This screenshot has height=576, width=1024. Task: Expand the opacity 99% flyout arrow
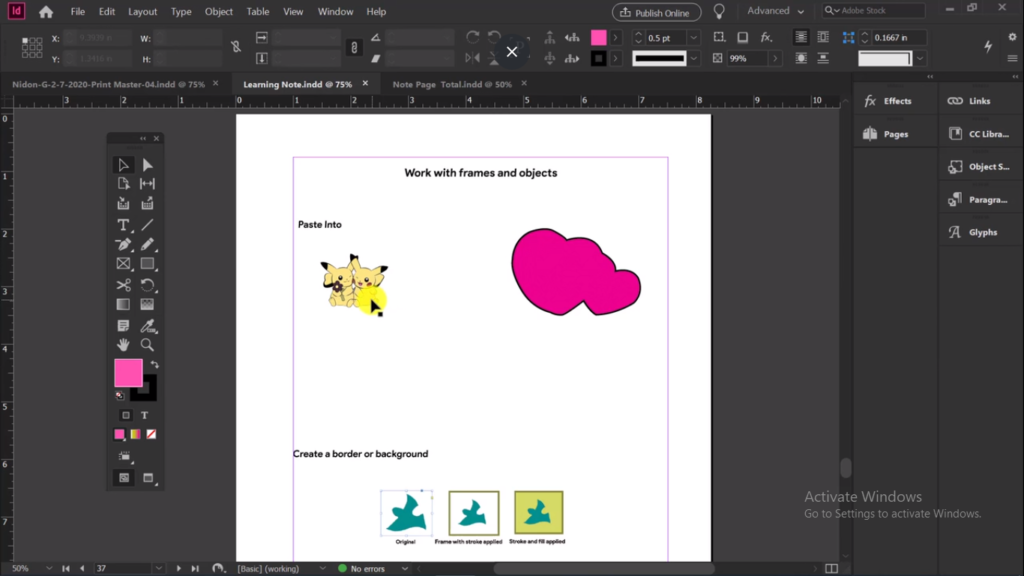coord(775,58)
